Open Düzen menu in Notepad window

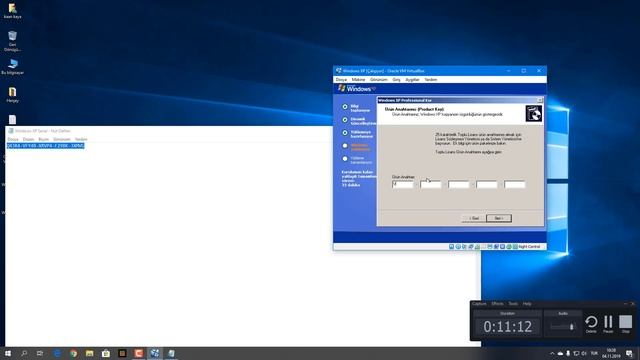coord(29,139)
